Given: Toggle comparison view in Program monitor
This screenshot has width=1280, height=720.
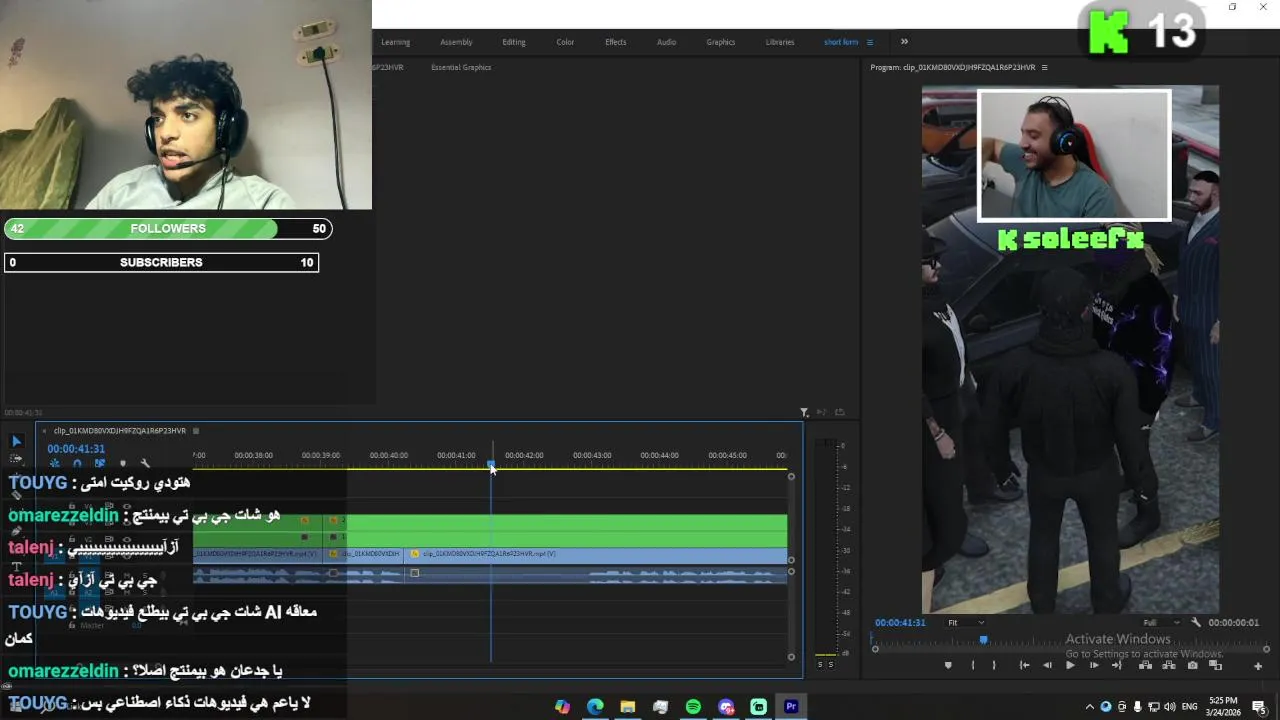Looking at the screenshot, I should (x=1215, y=665).
